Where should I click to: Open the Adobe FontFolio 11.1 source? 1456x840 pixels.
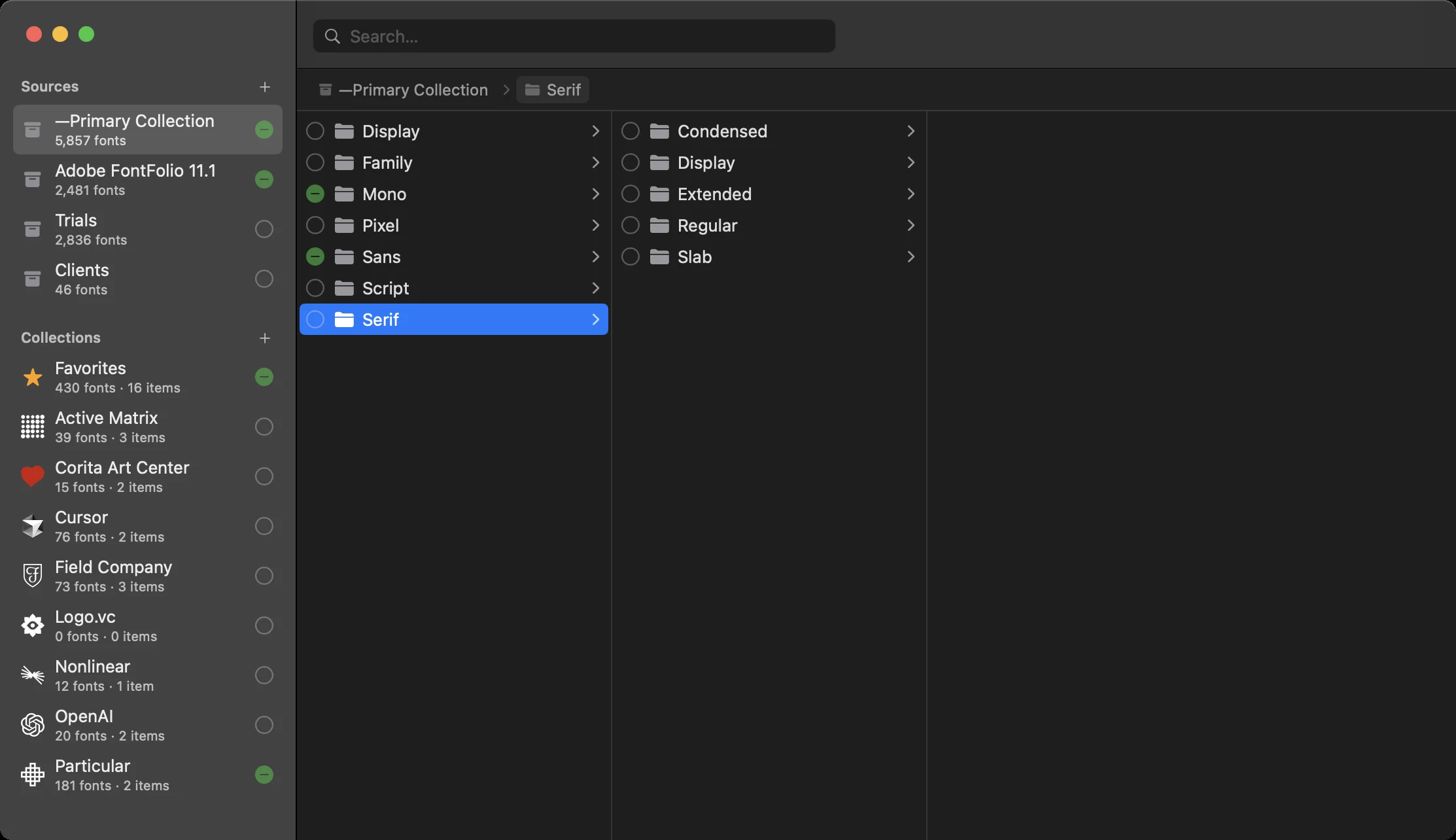tap(148, 179)
